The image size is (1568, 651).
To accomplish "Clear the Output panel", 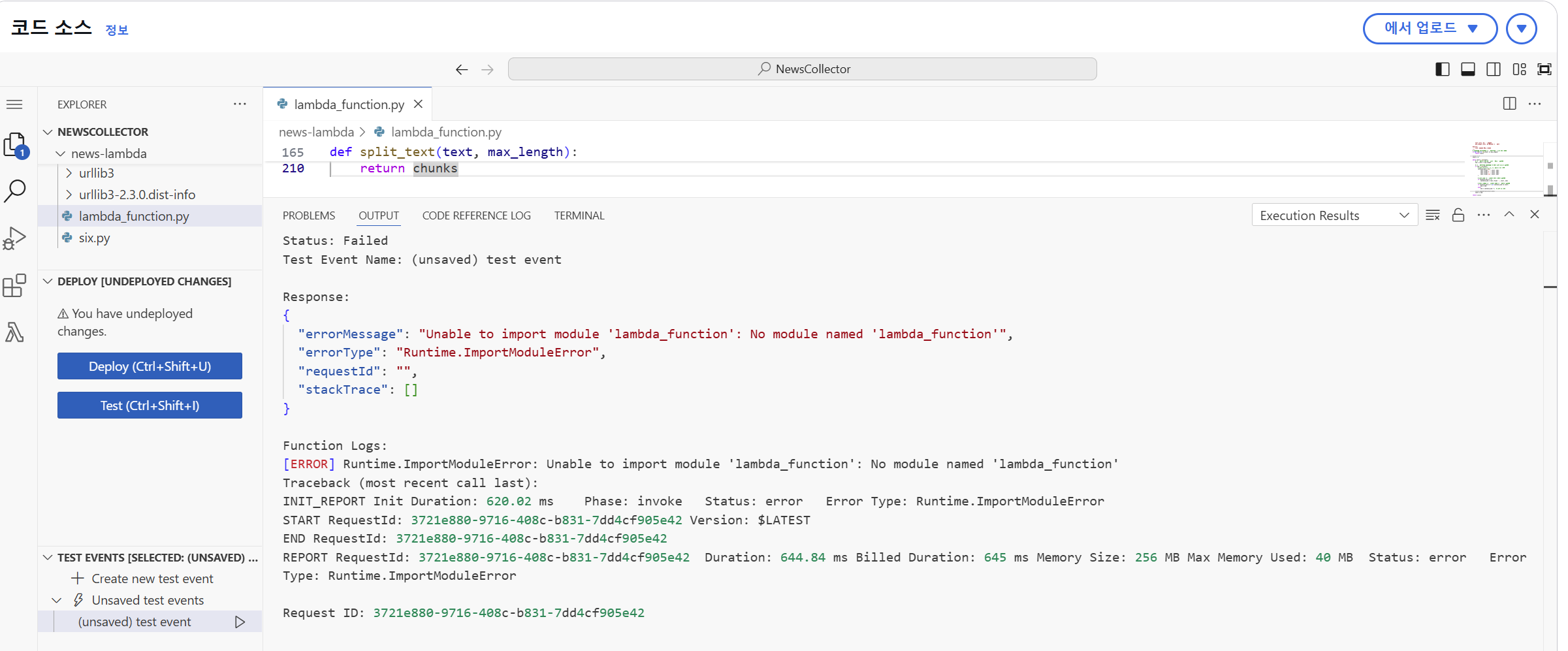I will coord(1433,214).
